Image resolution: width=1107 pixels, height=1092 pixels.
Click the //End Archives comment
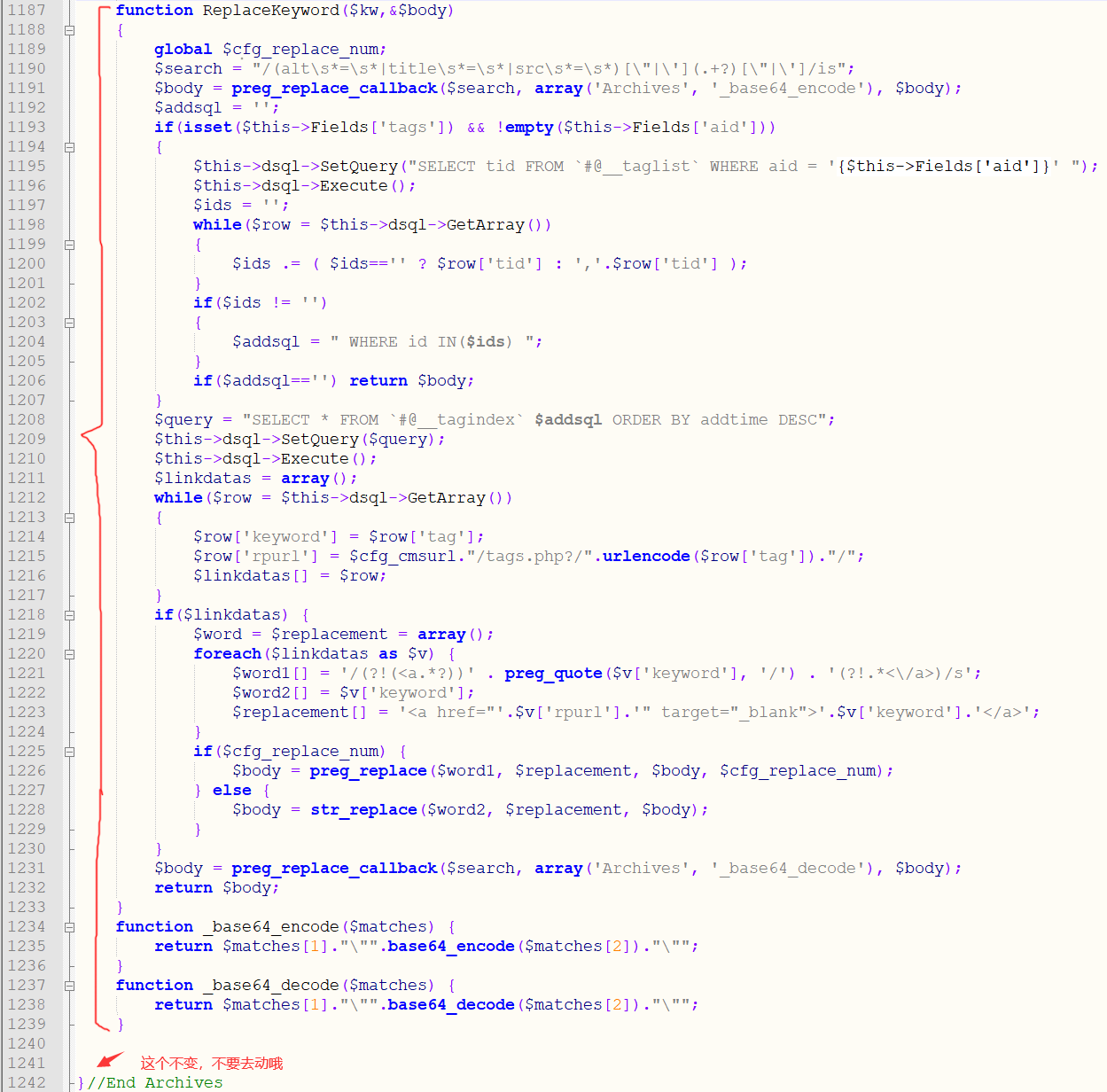155,1083
